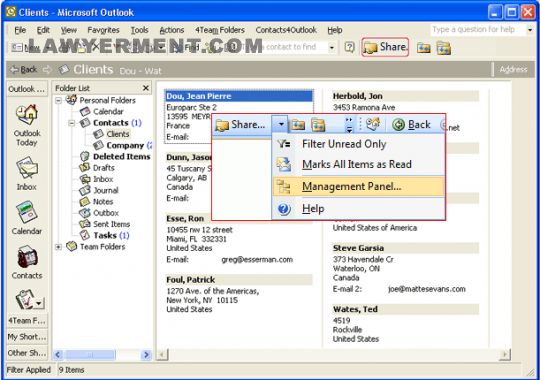Open the My Short... shortcuts group
540x380 pixels.
[27, 337]
